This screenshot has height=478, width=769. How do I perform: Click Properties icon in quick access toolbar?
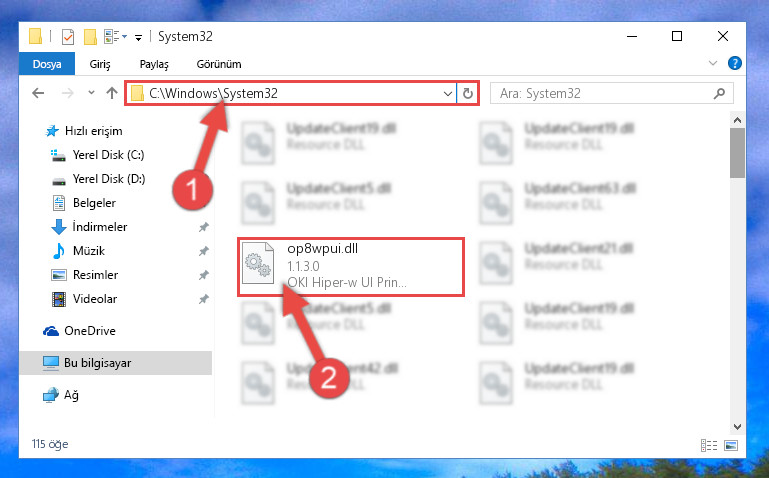point(68,37)
